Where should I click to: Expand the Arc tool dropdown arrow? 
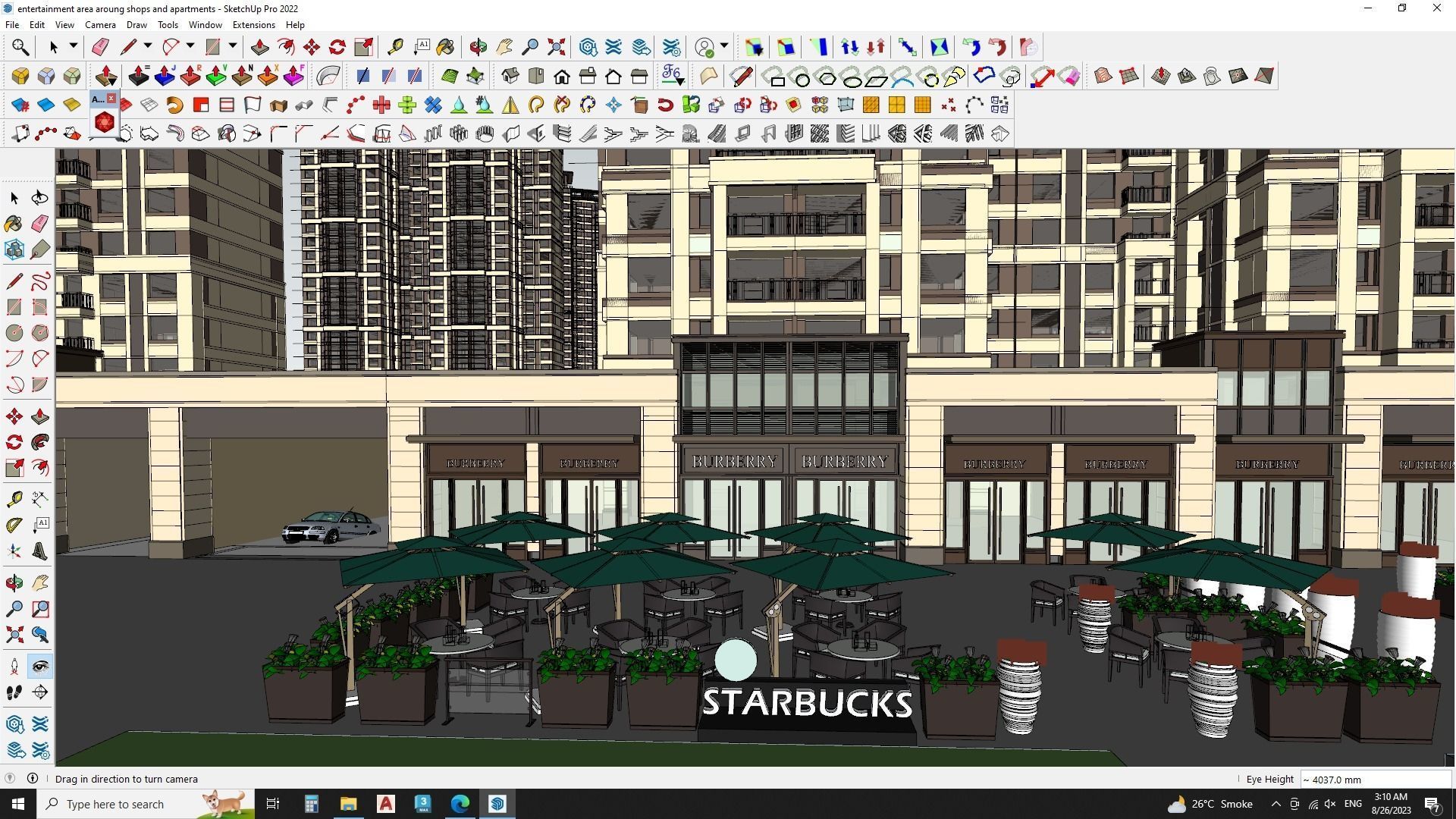190,46
